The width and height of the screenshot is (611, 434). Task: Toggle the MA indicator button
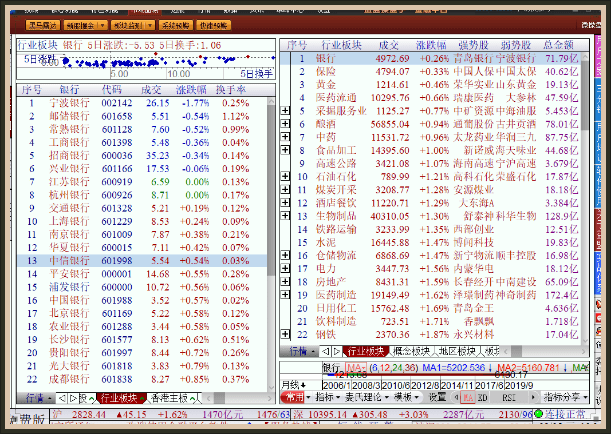[467, 397]
